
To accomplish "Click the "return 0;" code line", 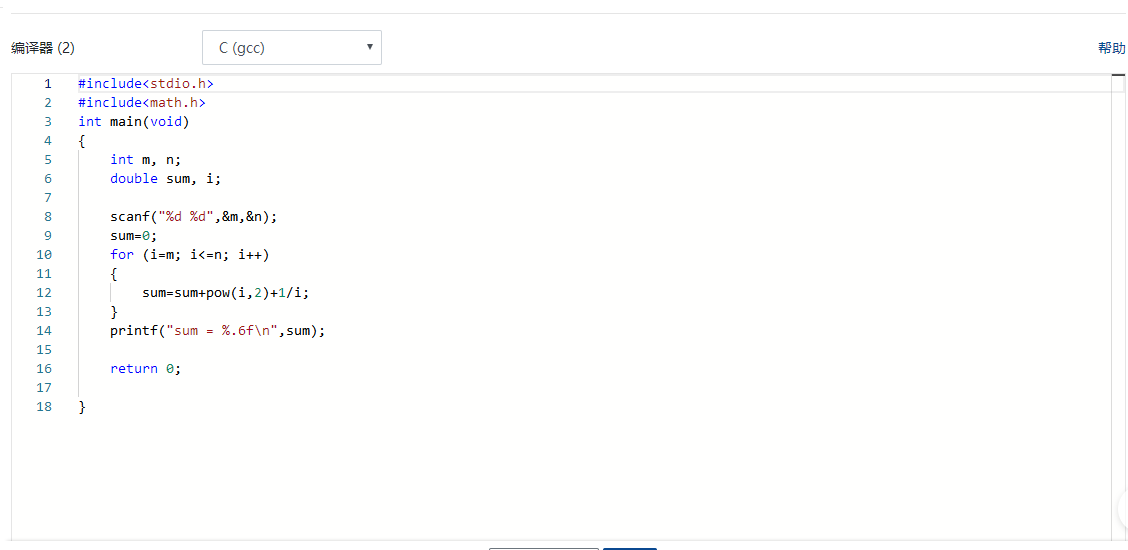I will [x=146, y=369].
